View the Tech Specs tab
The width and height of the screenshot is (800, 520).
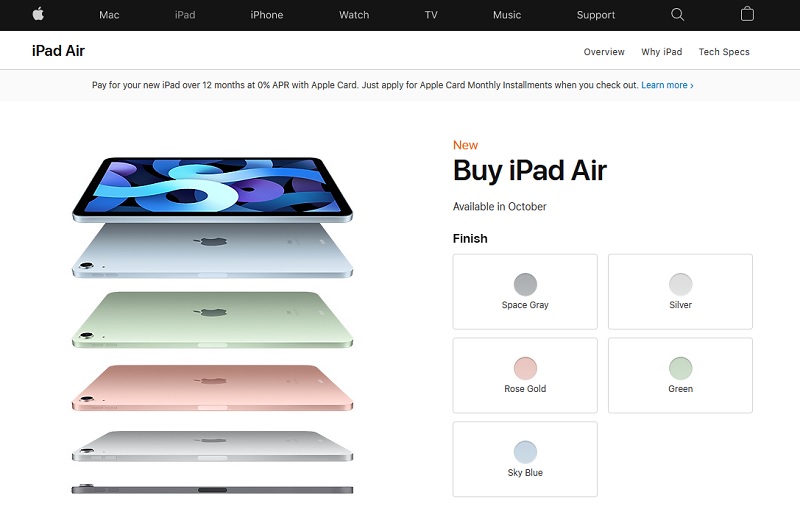pyautogui.click(x=724, y=52)
